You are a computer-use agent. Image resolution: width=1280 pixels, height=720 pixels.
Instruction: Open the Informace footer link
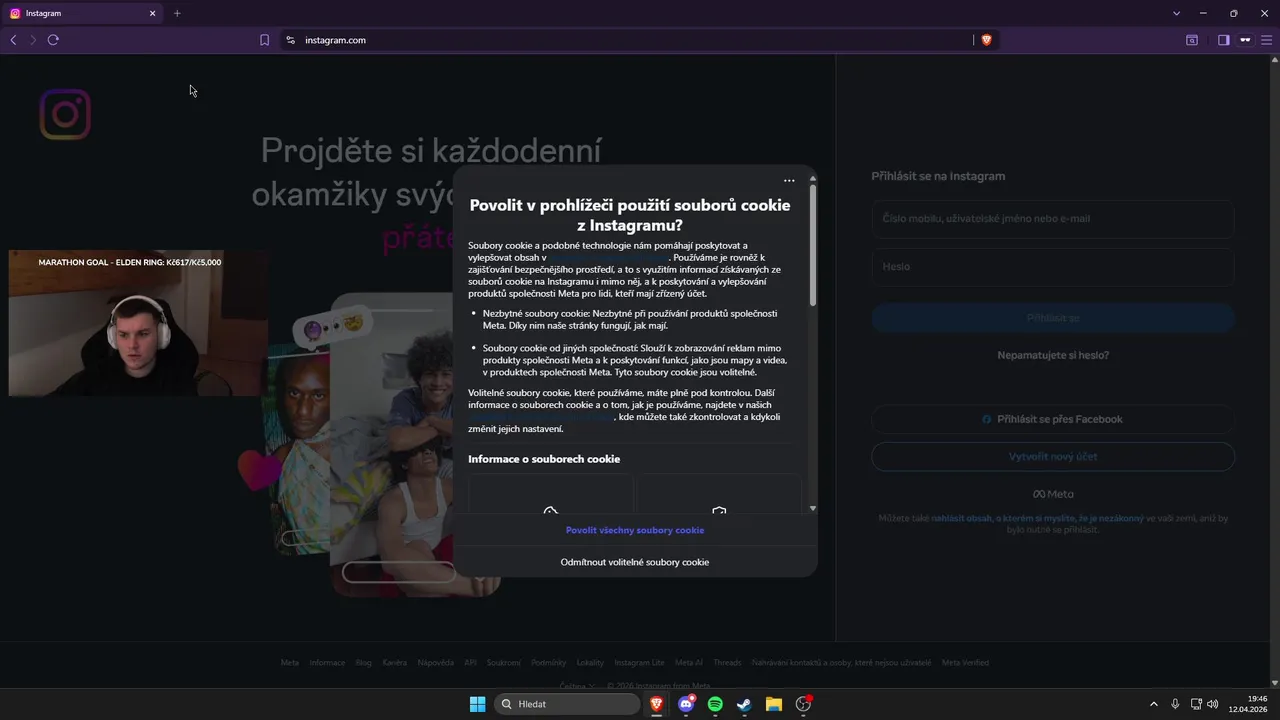327,663
